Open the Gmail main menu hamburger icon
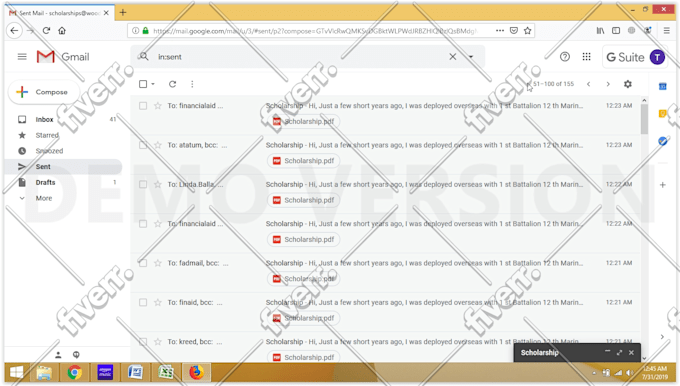Screen dimensions: 680x386 pos(22,57)
